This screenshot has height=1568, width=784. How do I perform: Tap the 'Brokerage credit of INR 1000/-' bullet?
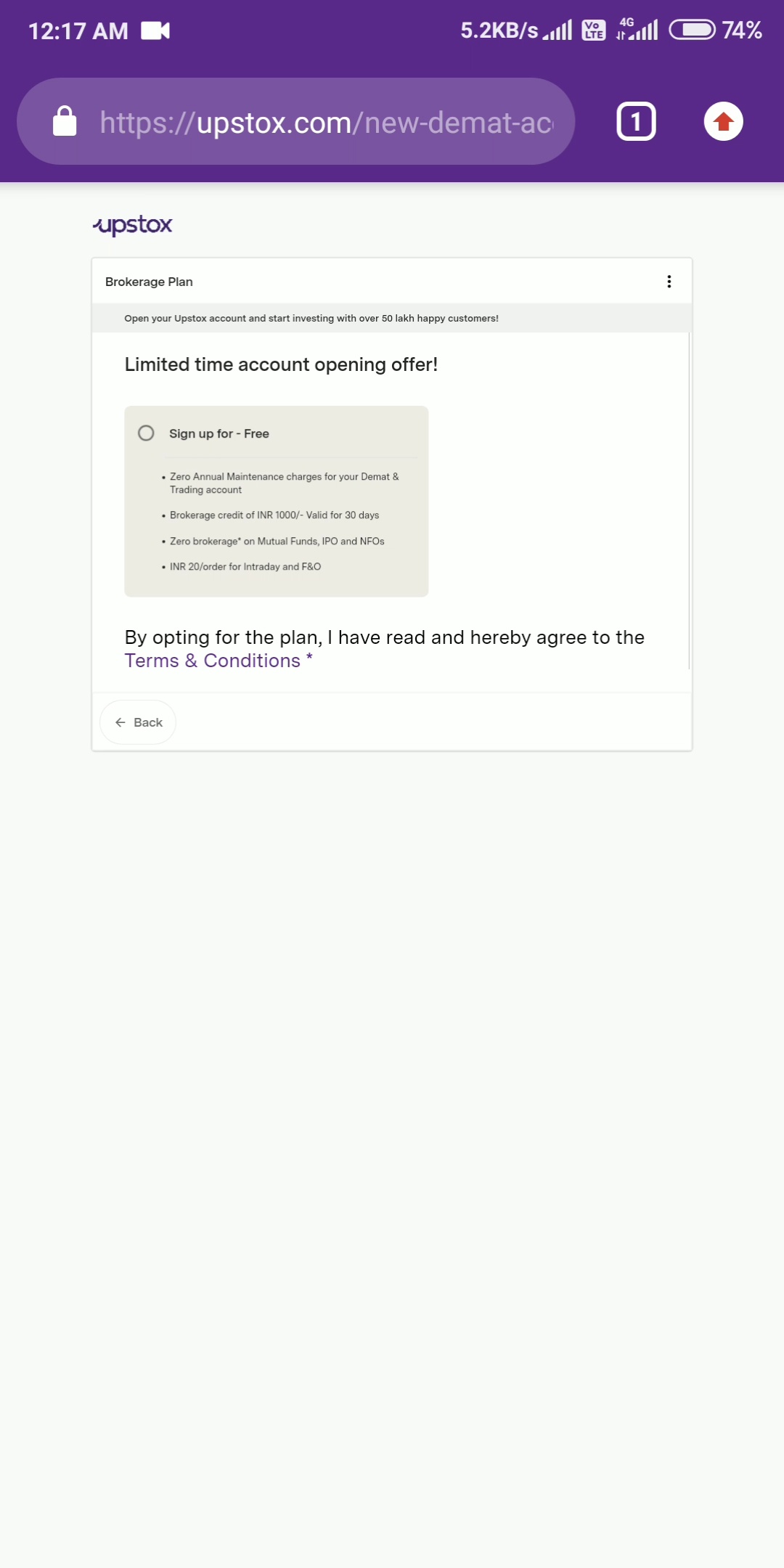click(x=274, y=515)
